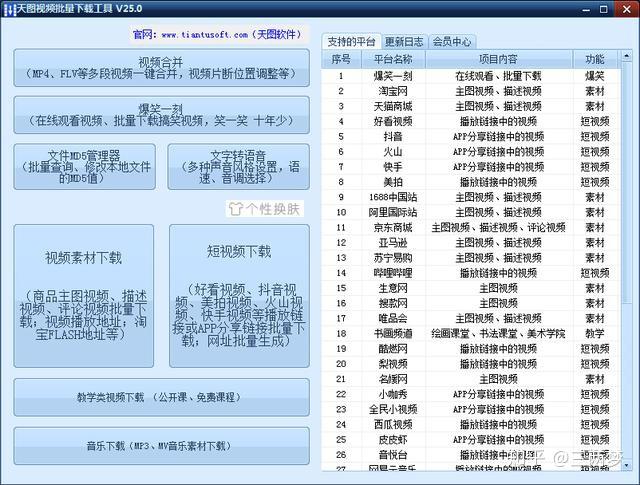This screenshot has height=485, width=640.
Task: Select the 火山 row
Action: click(471, 151)
